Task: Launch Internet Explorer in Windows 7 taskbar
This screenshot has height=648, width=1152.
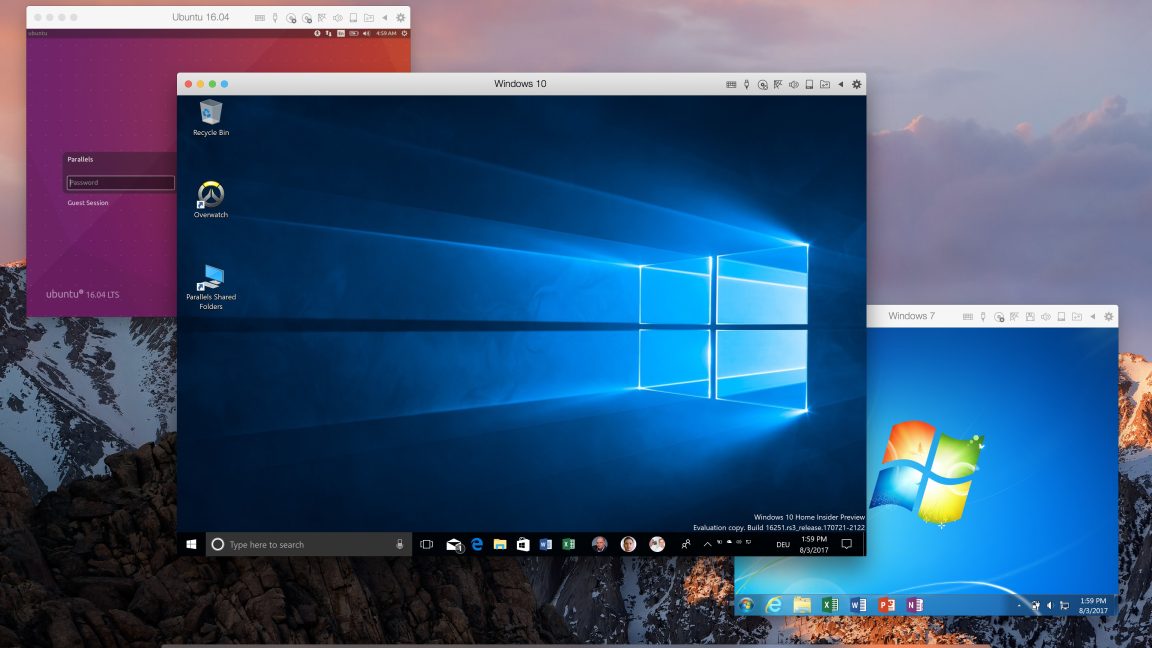Action: (x=774, y=605)
